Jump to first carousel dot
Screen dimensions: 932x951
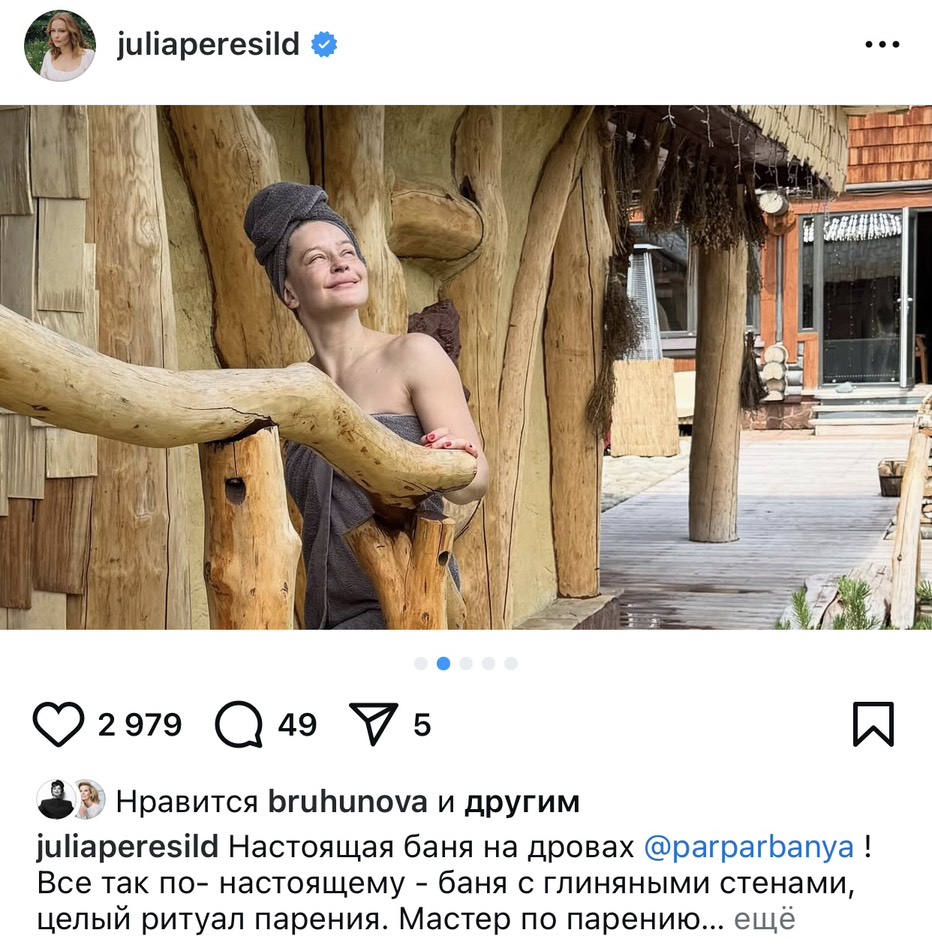[421, 663]
